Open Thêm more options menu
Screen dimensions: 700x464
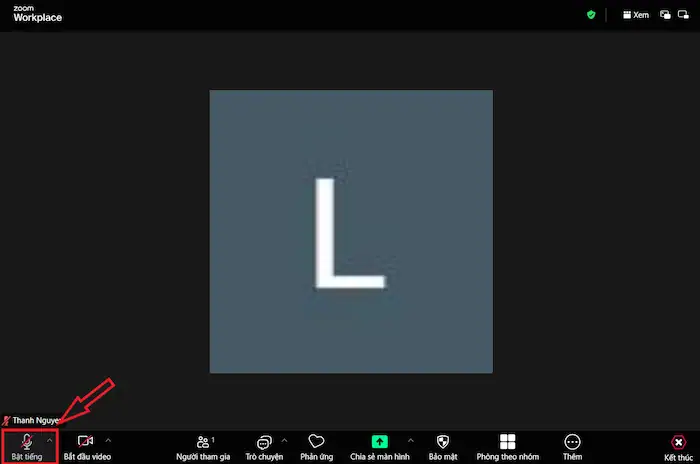pos(572,444)
